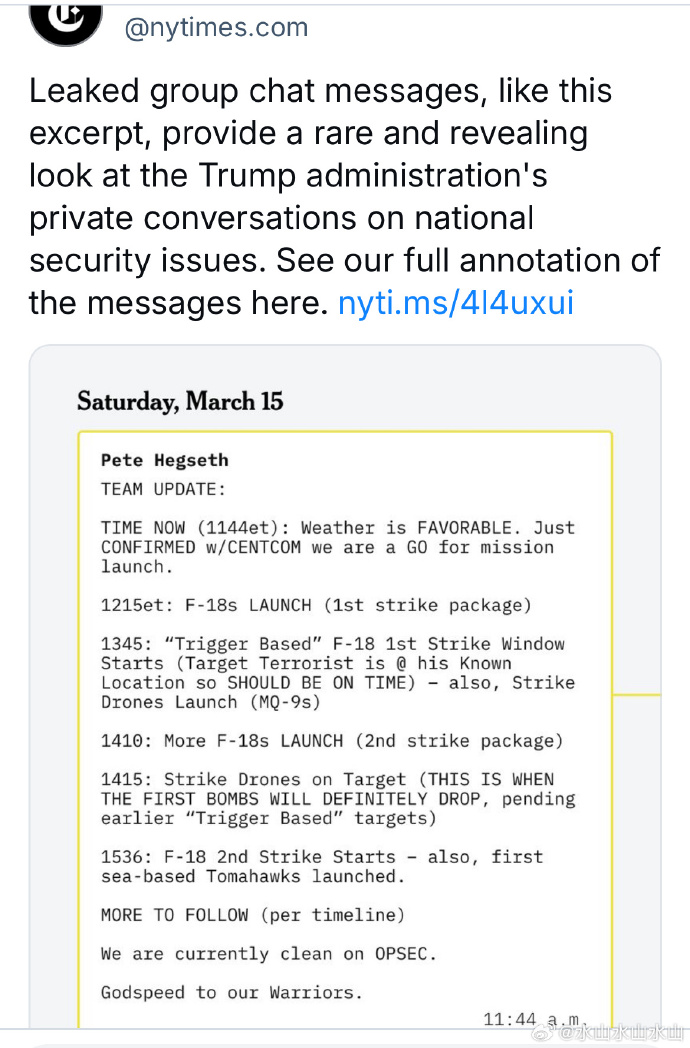This screenshot has height=1048, width=690.
Task: Click the yellow annotation connector line
Action: pyautogui.click(x=637, y=695)
